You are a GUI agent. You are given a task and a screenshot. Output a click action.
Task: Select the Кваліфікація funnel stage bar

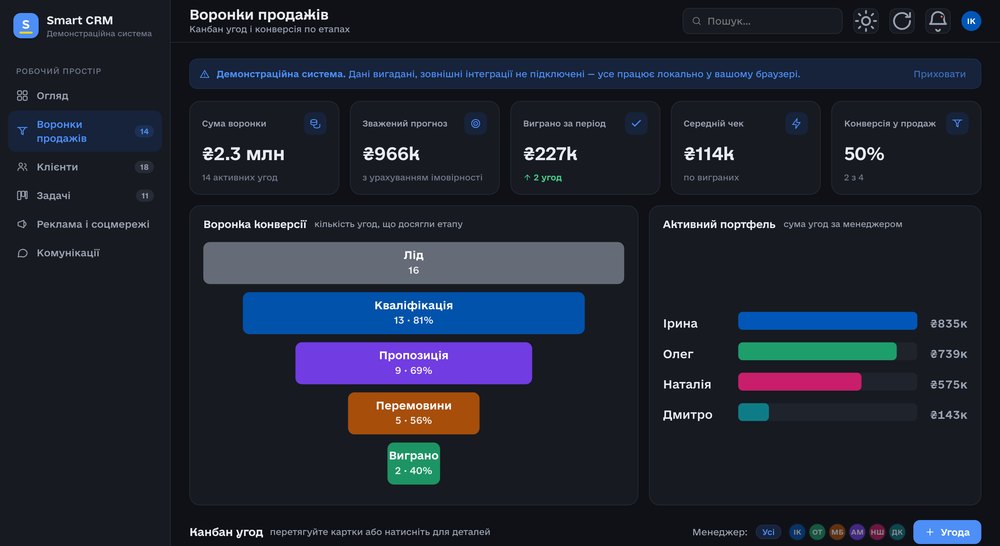413,313
